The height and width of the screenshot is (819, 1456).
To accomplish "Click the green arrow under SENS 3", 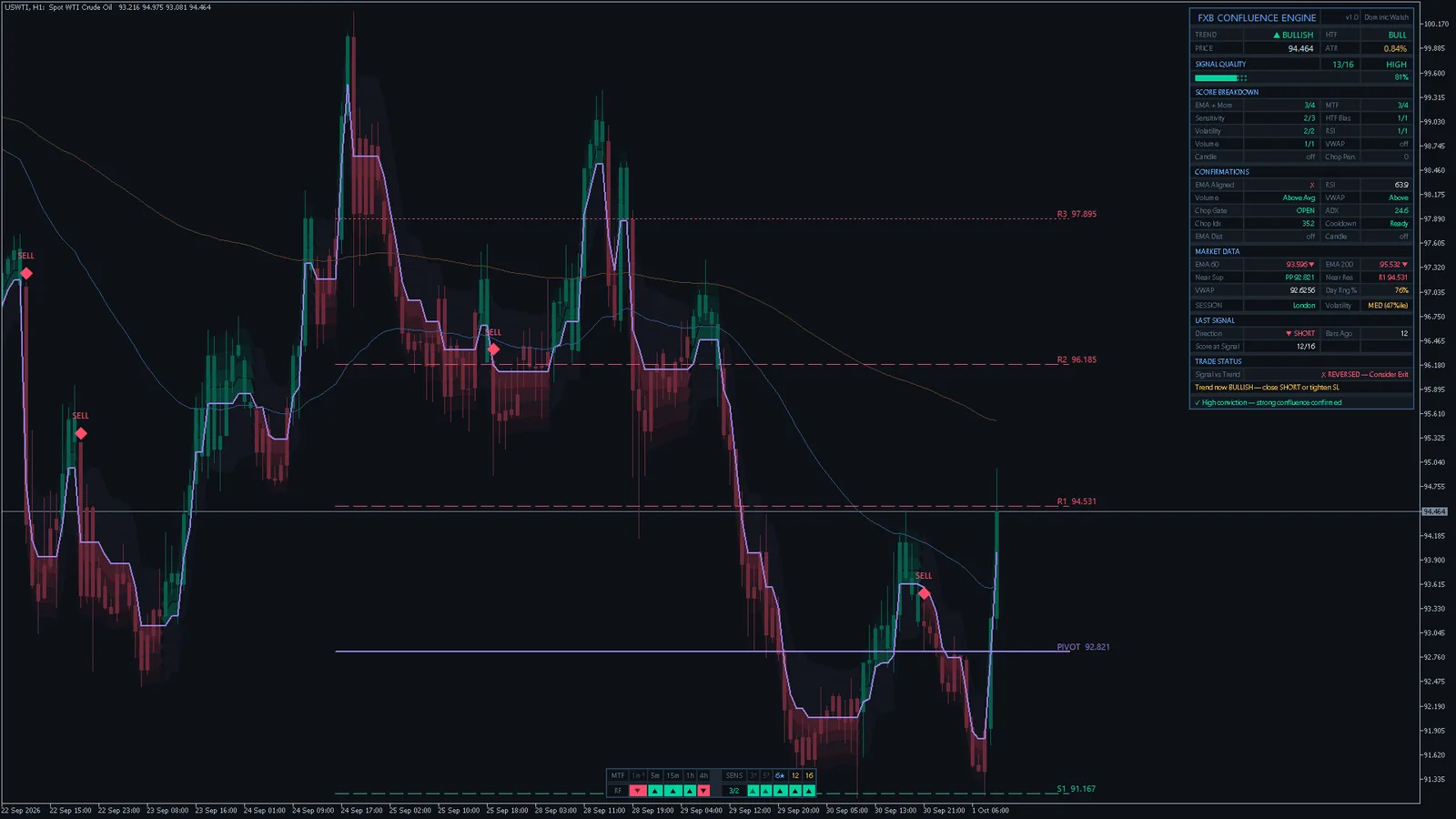I will click(753, 791).
